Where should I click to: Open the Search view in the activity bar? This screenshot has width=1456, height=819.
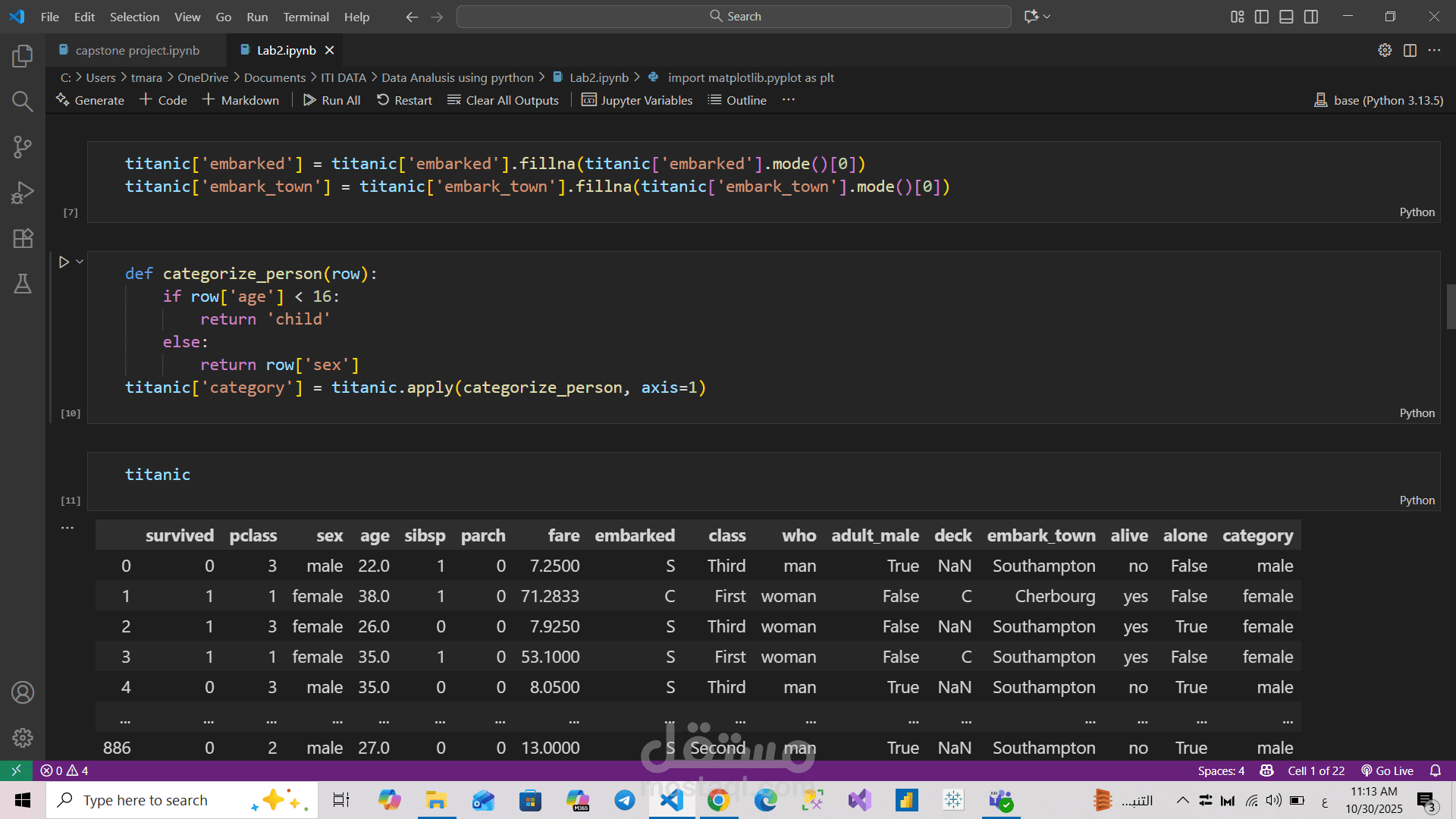[x=23, y=101]
